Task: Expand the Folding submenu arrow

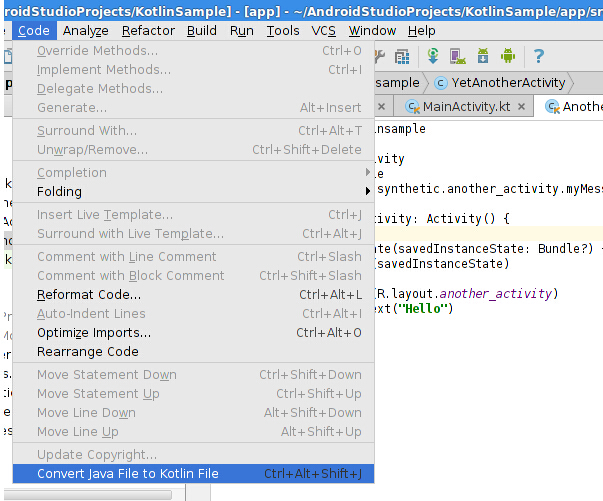Action: coord(368,191)
